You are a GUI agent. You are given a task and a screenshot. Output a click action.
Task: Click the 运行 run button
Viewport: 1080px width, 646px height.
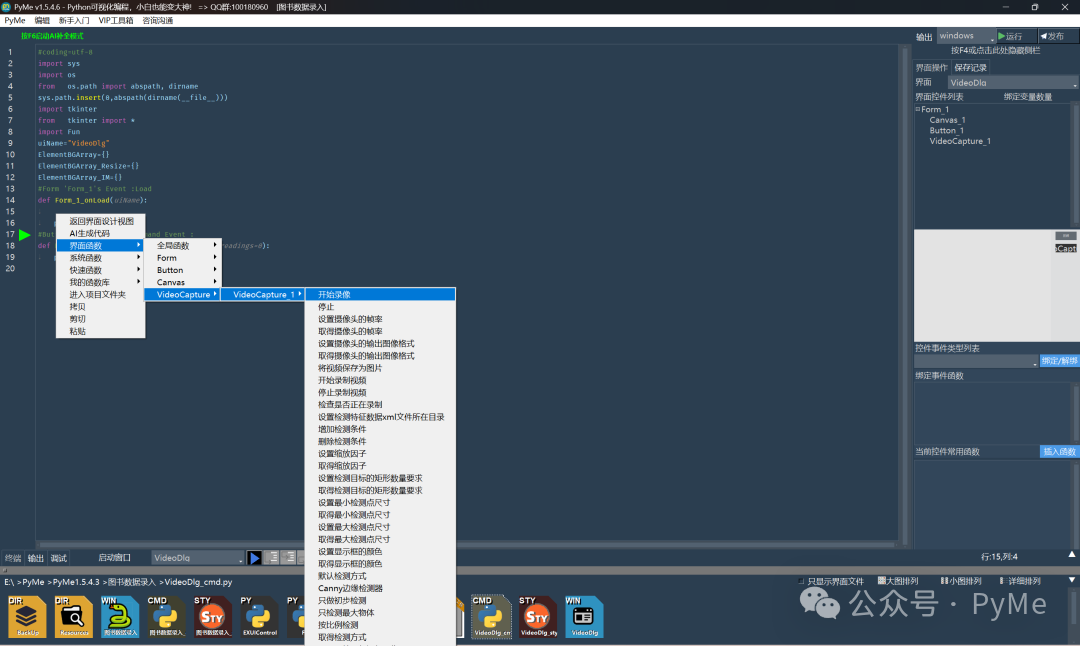[x=1015, y=36]
